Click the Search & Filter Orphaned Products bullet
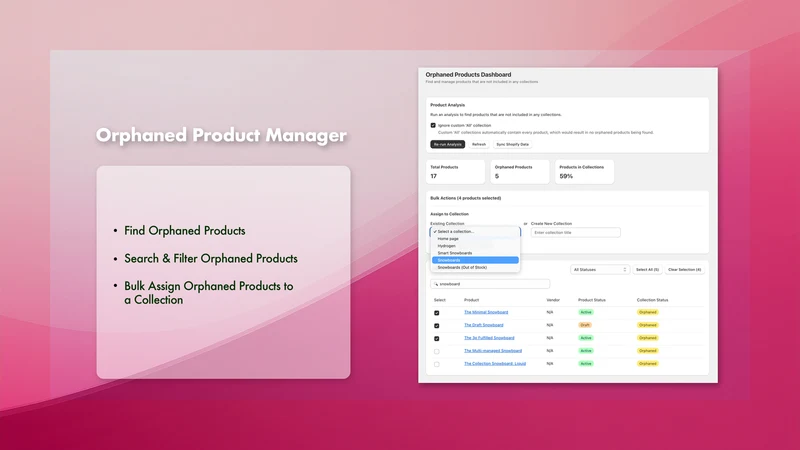This screenshot has height=450, width=800. coord(211,258)
